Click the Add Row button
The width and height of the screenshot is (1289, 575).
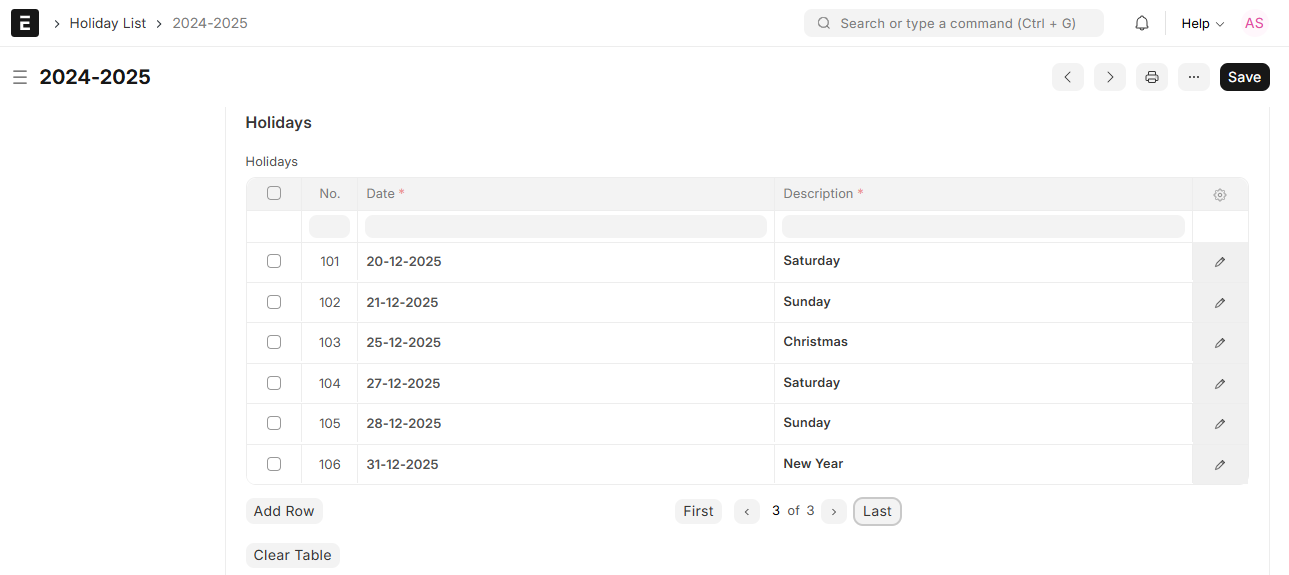pos(284,511)
